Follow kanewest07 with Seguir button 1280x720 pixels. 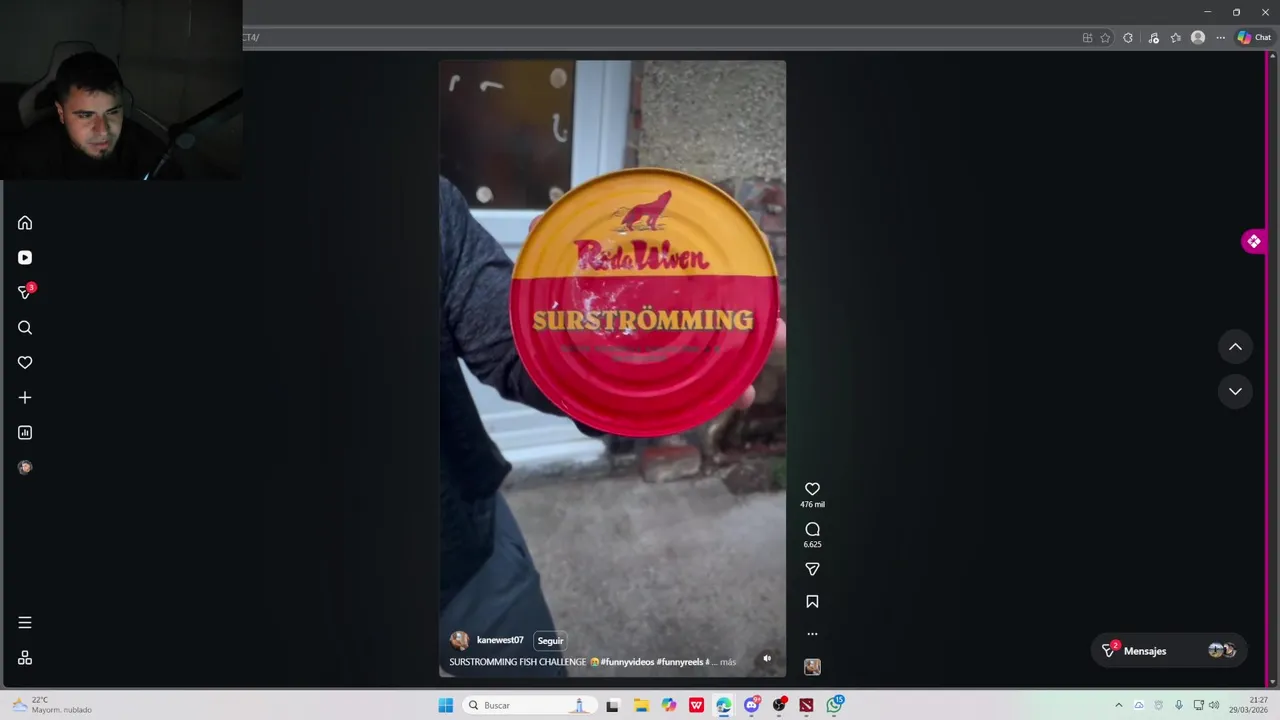click(x=550, y=641)
